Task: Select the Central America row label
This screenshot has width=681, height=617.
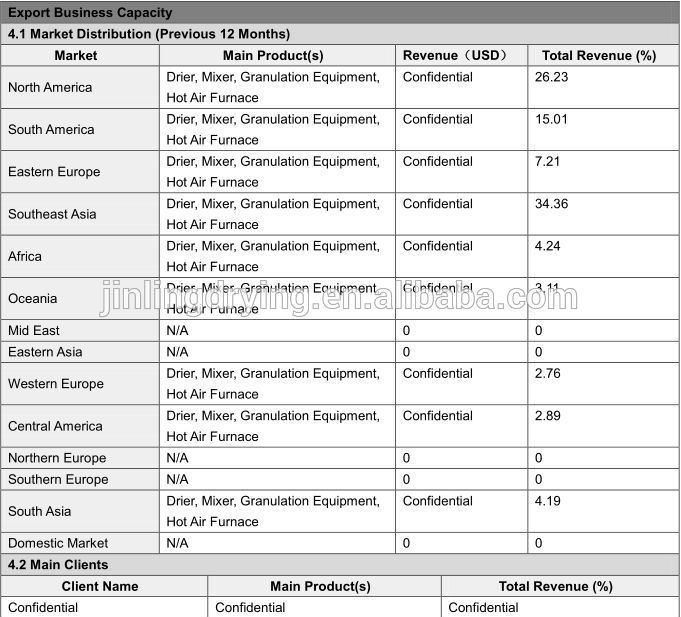Action: coord(55,426)
